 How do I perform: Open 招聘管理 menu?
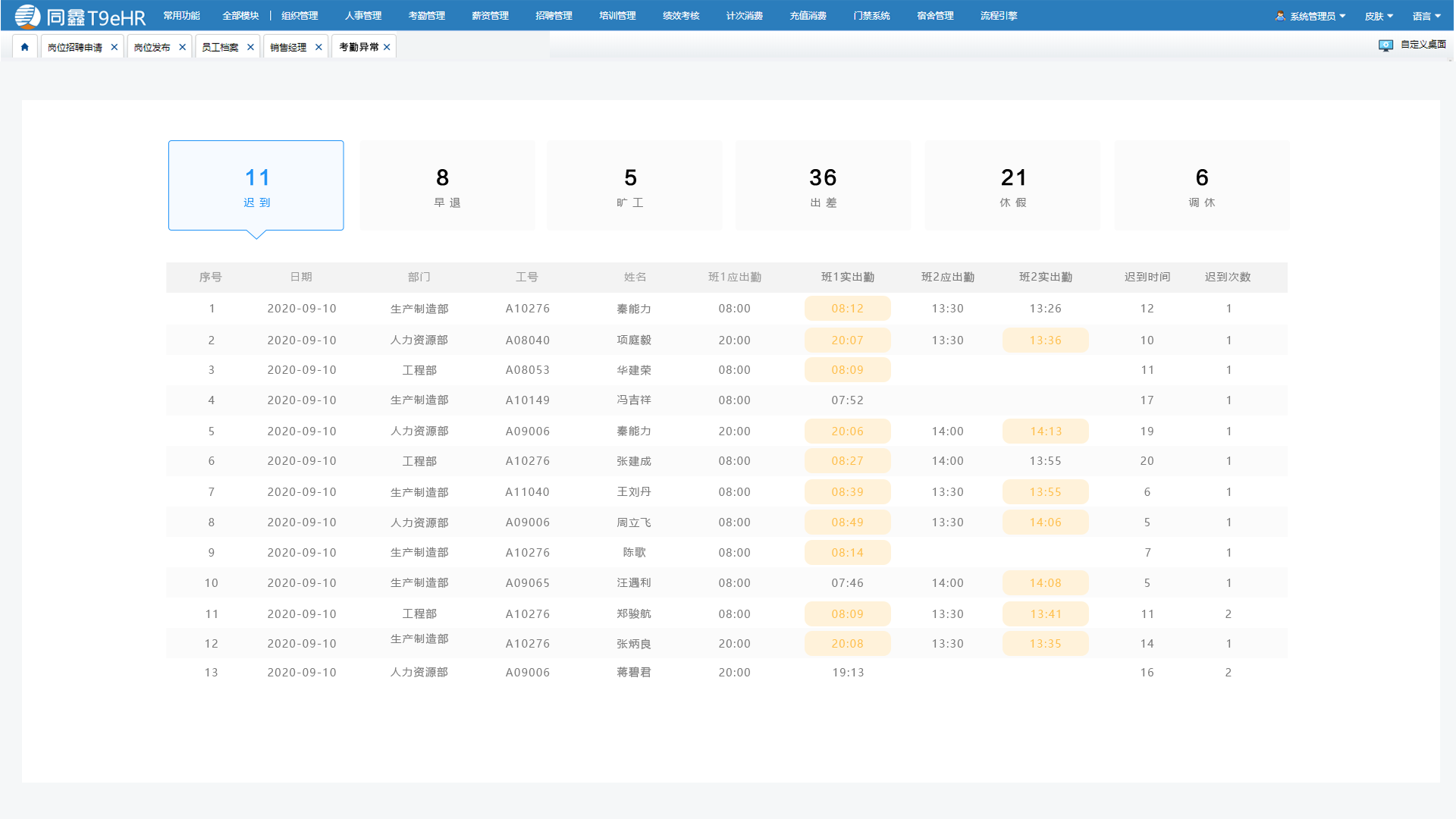554,16
